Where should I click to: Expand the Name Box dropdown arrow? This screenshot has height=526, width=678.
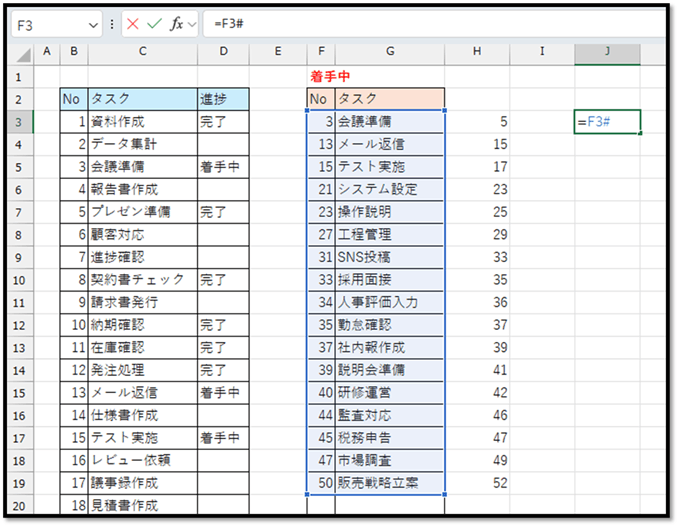[x=94, y=24]
